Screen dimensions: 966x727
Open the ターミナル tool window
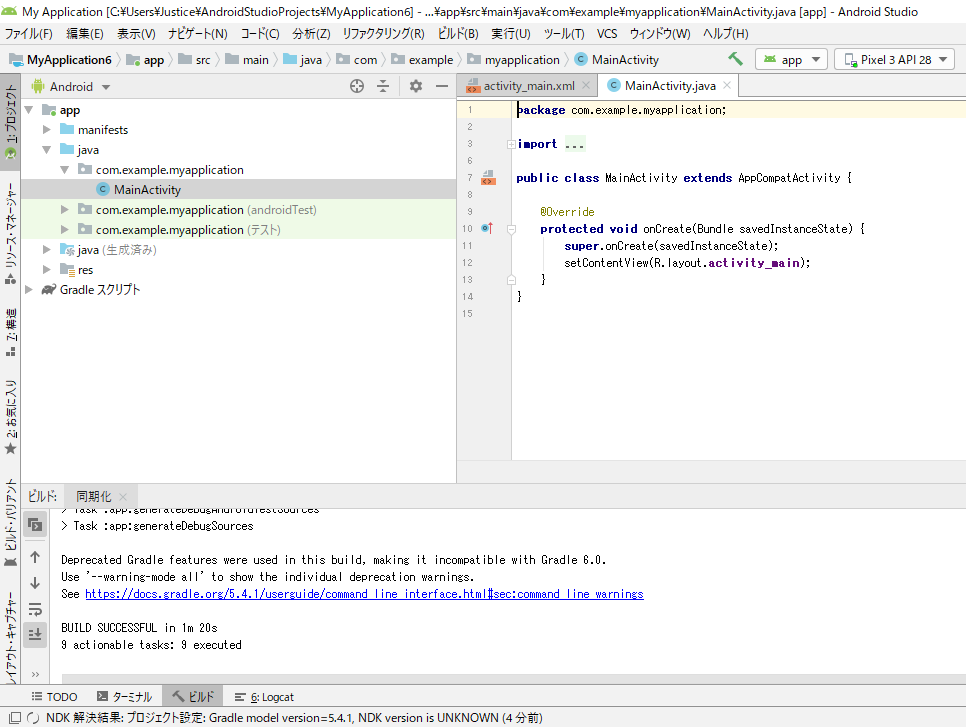124,697
